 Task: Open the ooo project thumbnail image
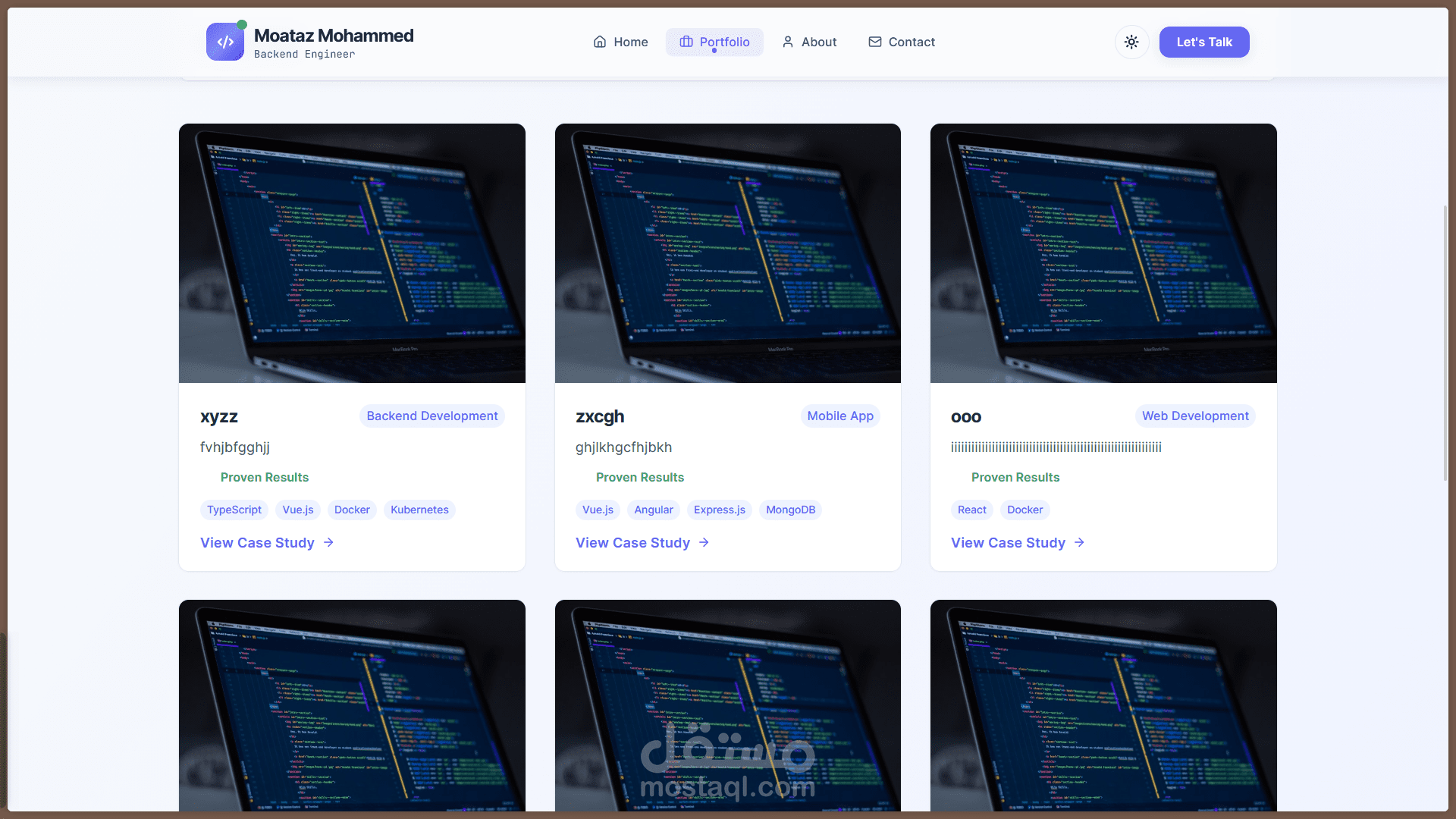pyautogui.click(x=1103, y=253)
